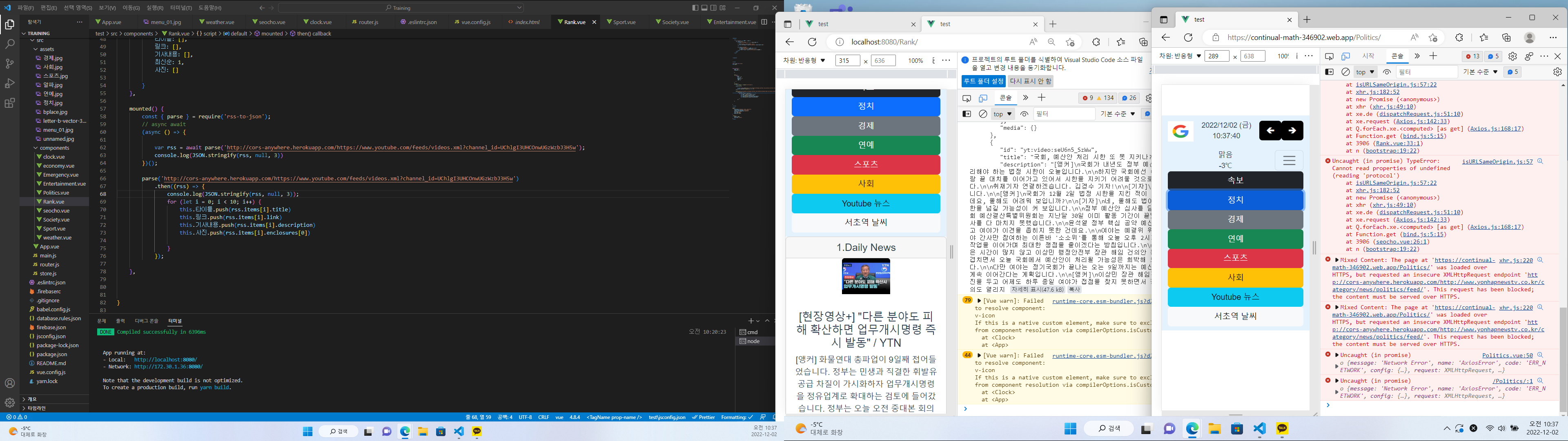1568x441 pixels.
Task: Open Run and Debug in VS Code activity bar
Action: (10, 83)
